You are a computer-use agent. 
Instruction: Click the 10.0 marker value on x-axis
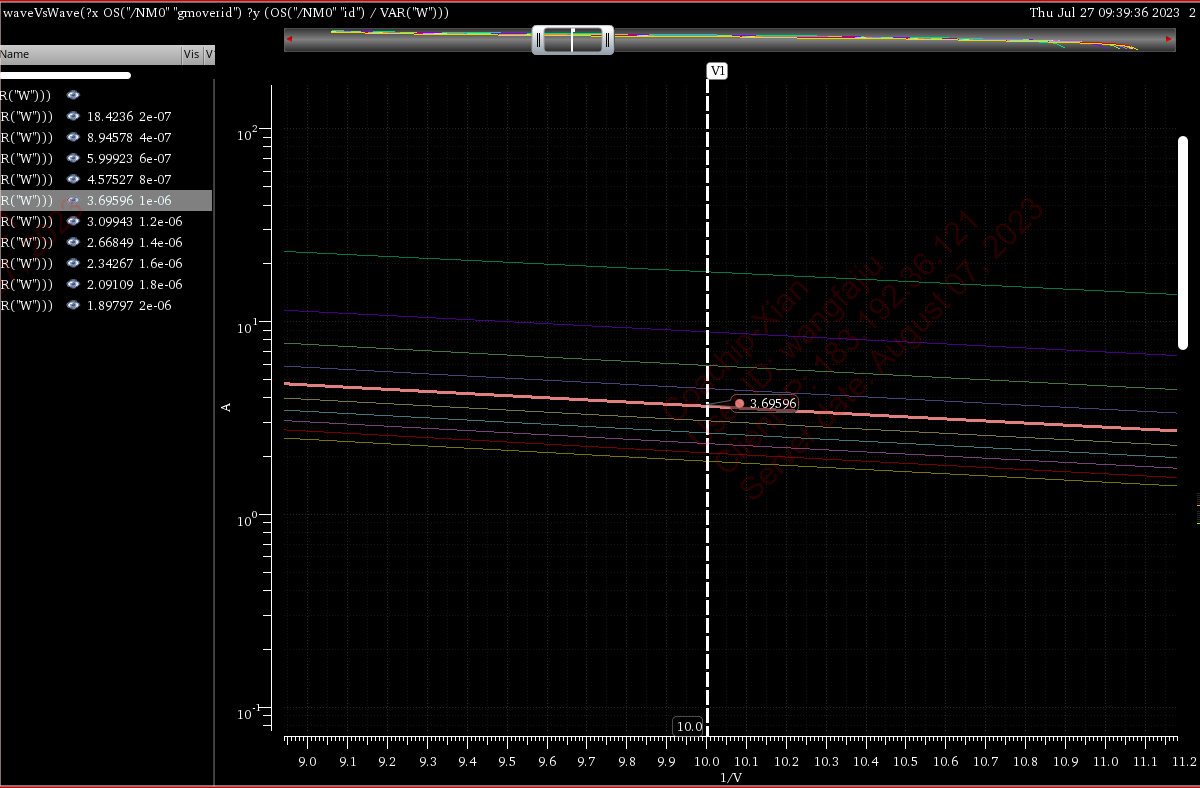(x=688, y=726)
